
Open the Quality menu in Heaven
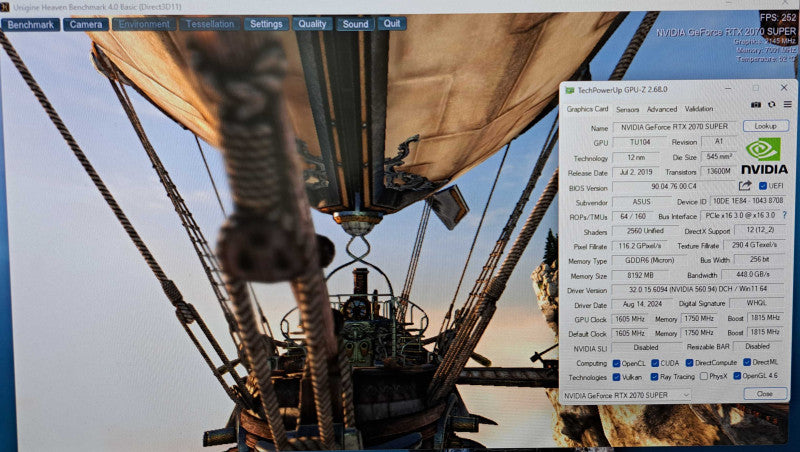312,24
